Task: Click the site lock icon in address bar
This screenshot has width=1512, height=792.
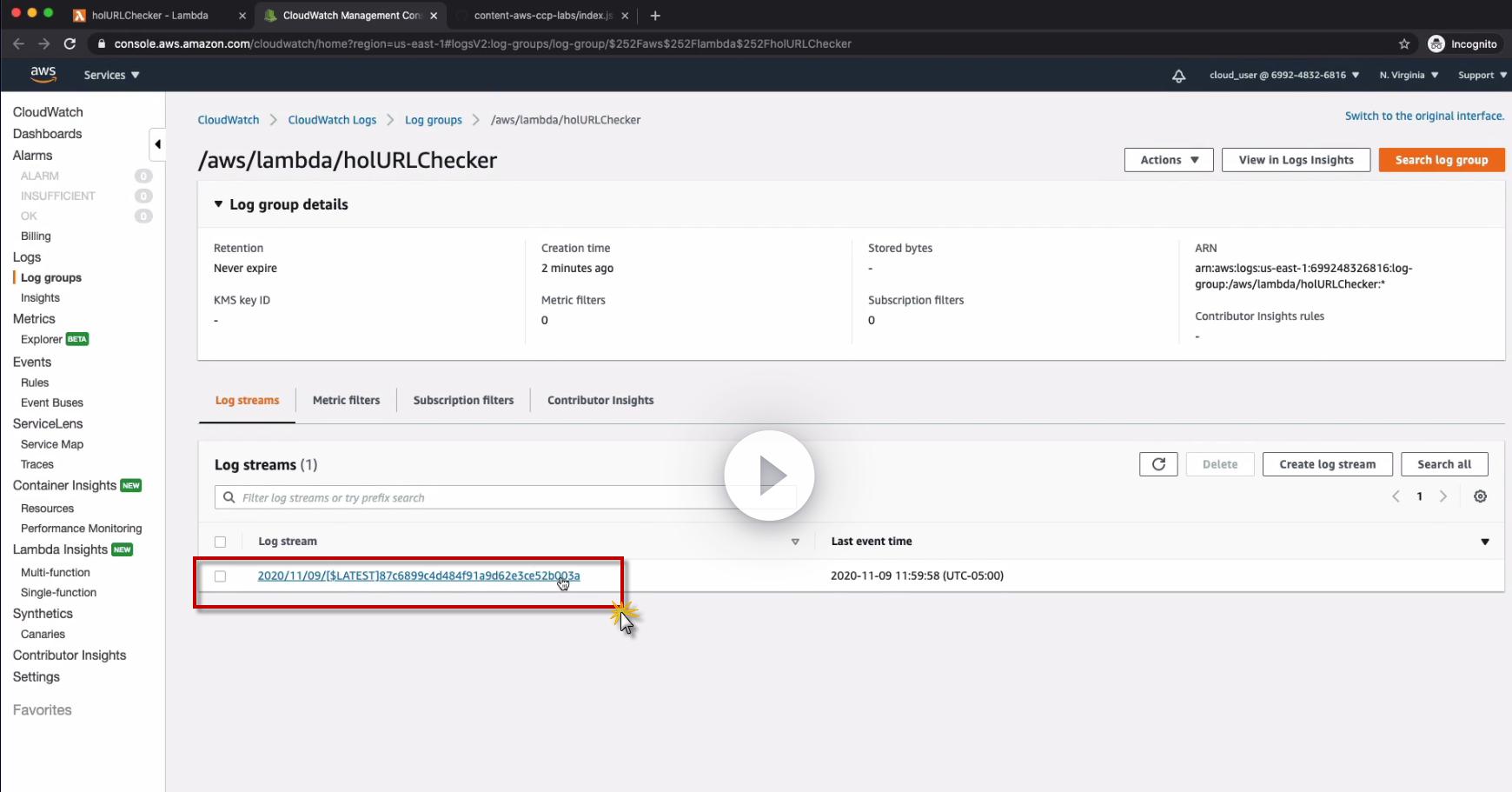Action: [102, 43]
